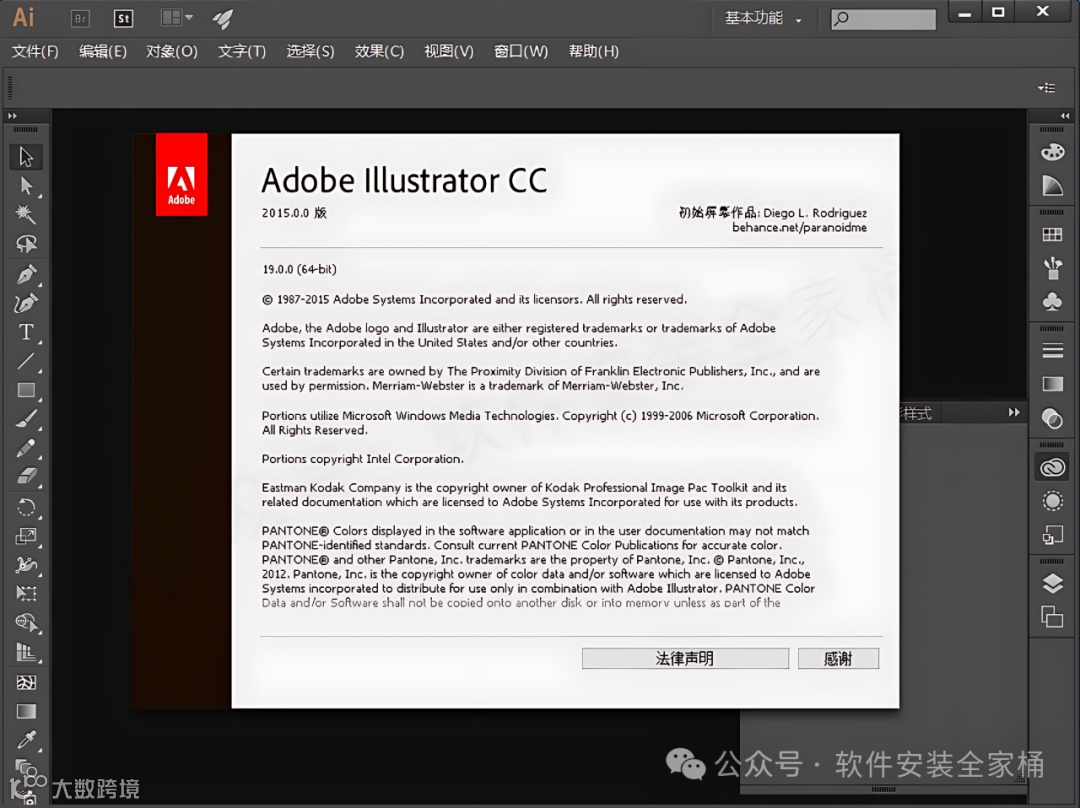
Task: Open the control bar options menu
Action: point(1047,87)
